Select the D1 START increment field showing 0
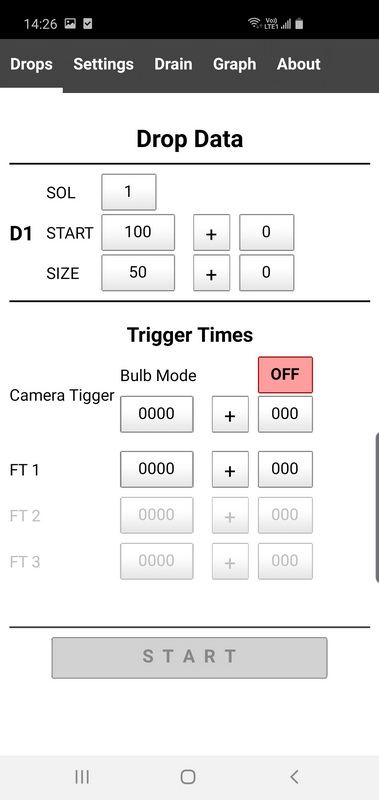379x800 pixels. (266, 233)
